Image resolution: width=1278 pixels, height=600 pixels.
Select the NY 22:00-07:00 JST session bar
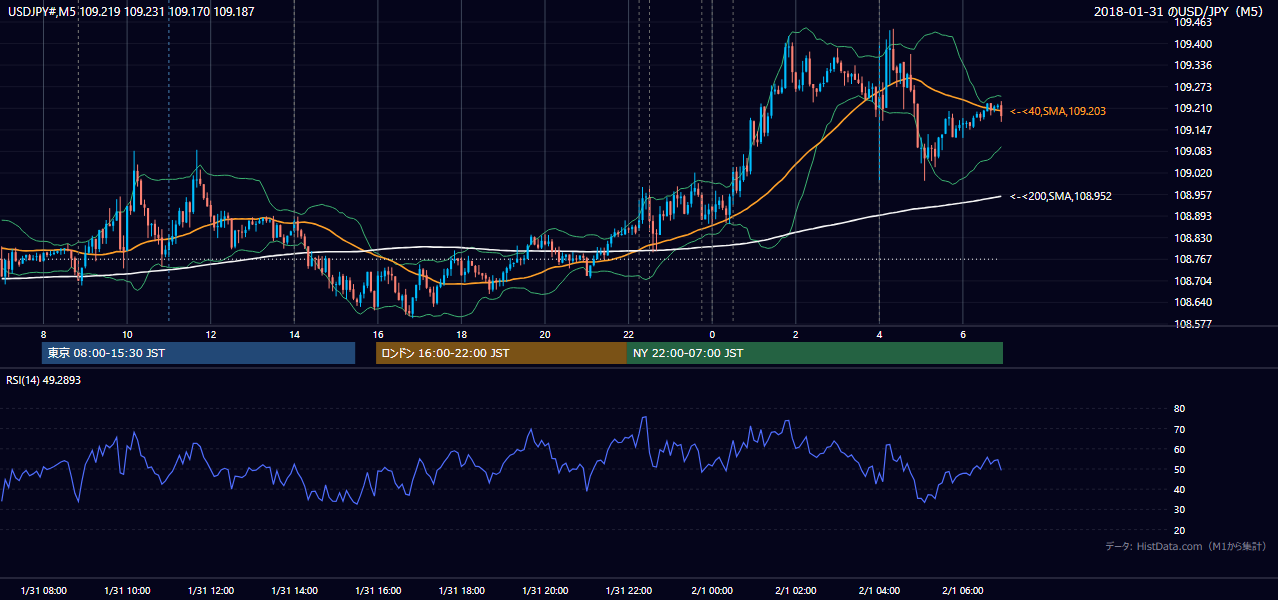[x=815, y=353]
